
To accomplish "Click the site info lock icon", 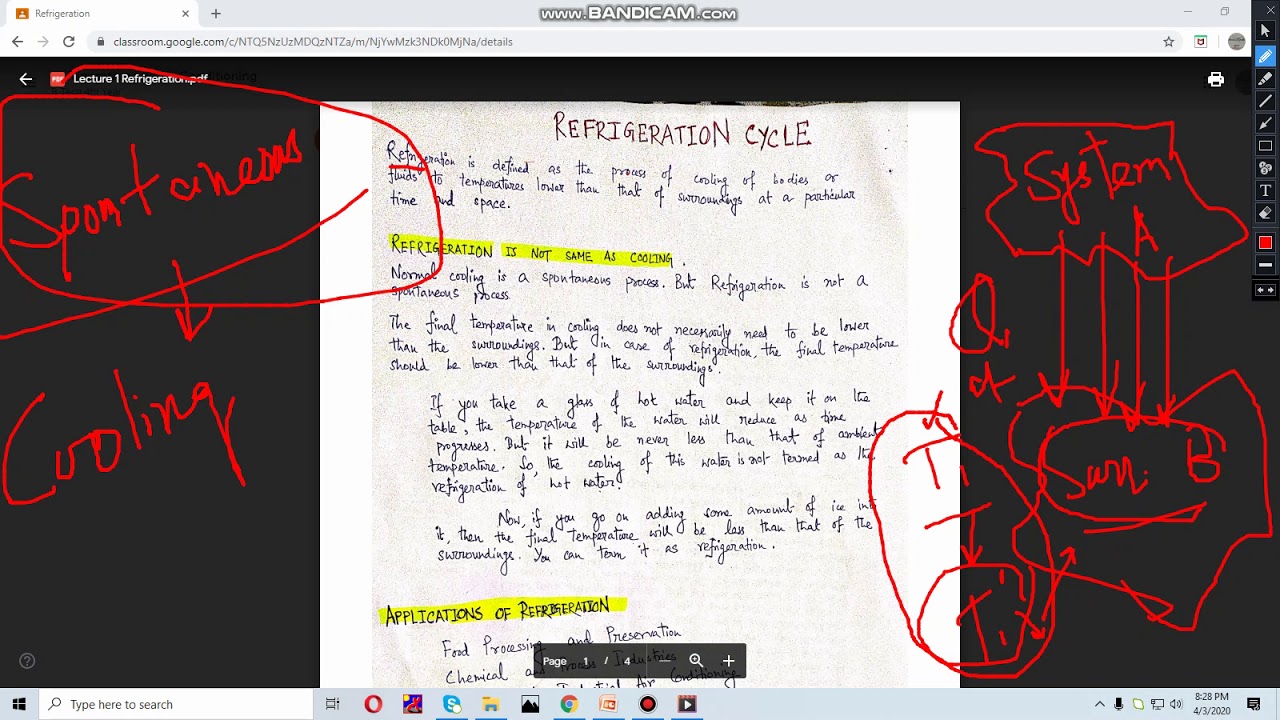I will (100, 42).
